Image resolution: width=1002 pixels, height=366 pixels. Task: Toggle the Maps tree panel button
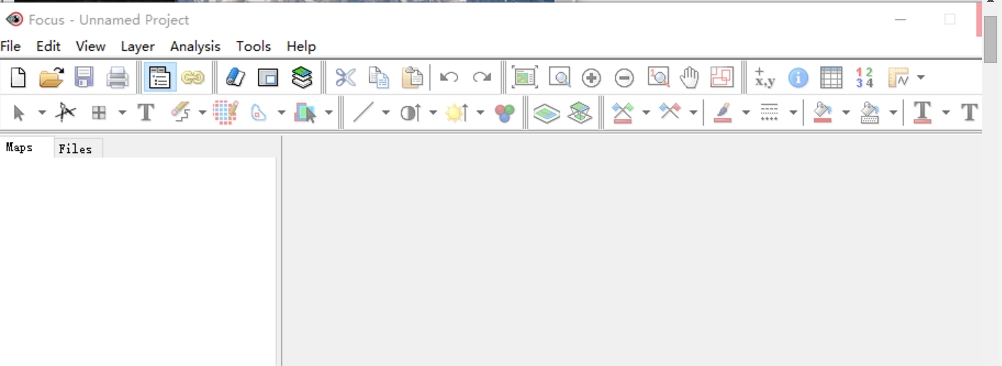(160, 78)
